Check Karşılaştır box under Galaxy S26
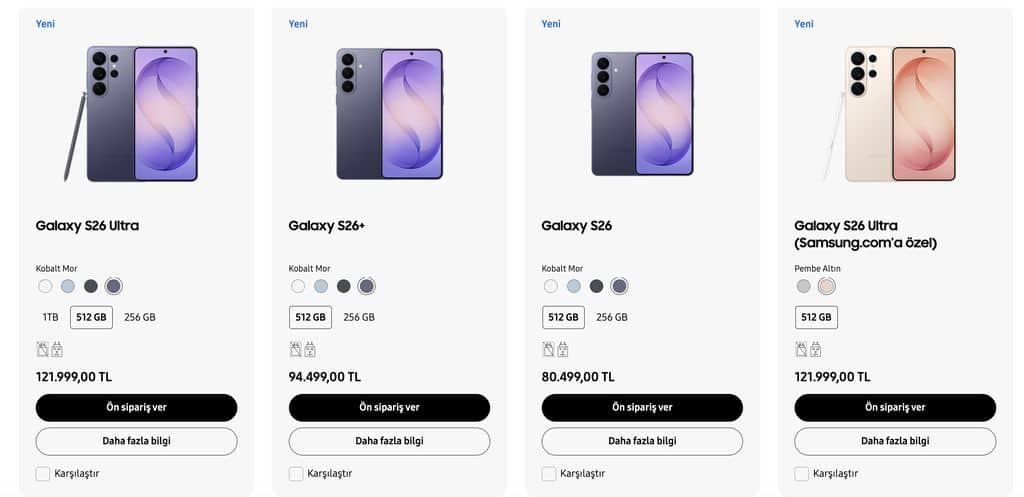This screenshot has height=497, width=1024. (x=549, y=473)
